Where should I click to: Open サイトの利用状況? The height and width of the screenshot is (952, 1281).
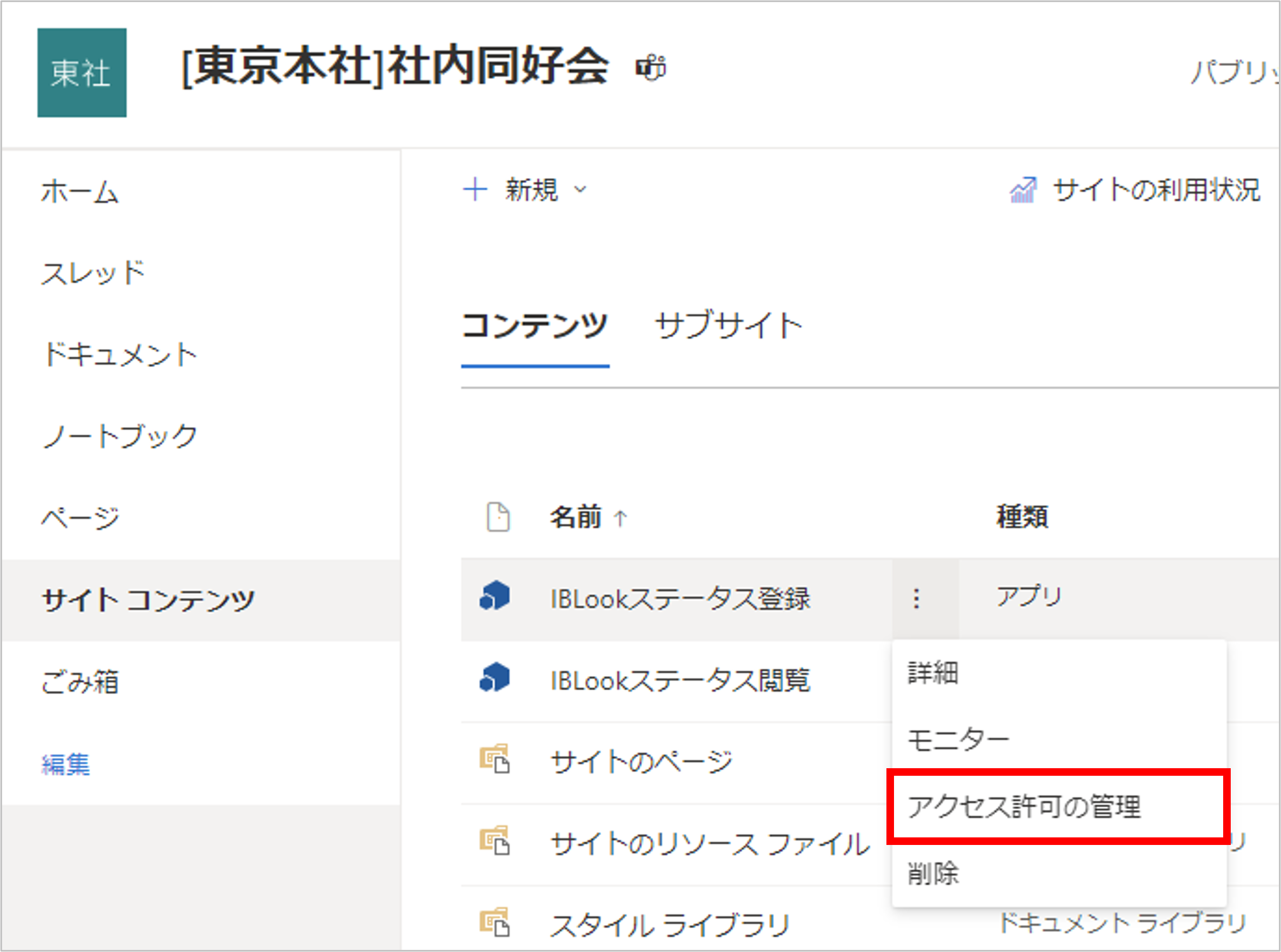tap(1135, 190)
